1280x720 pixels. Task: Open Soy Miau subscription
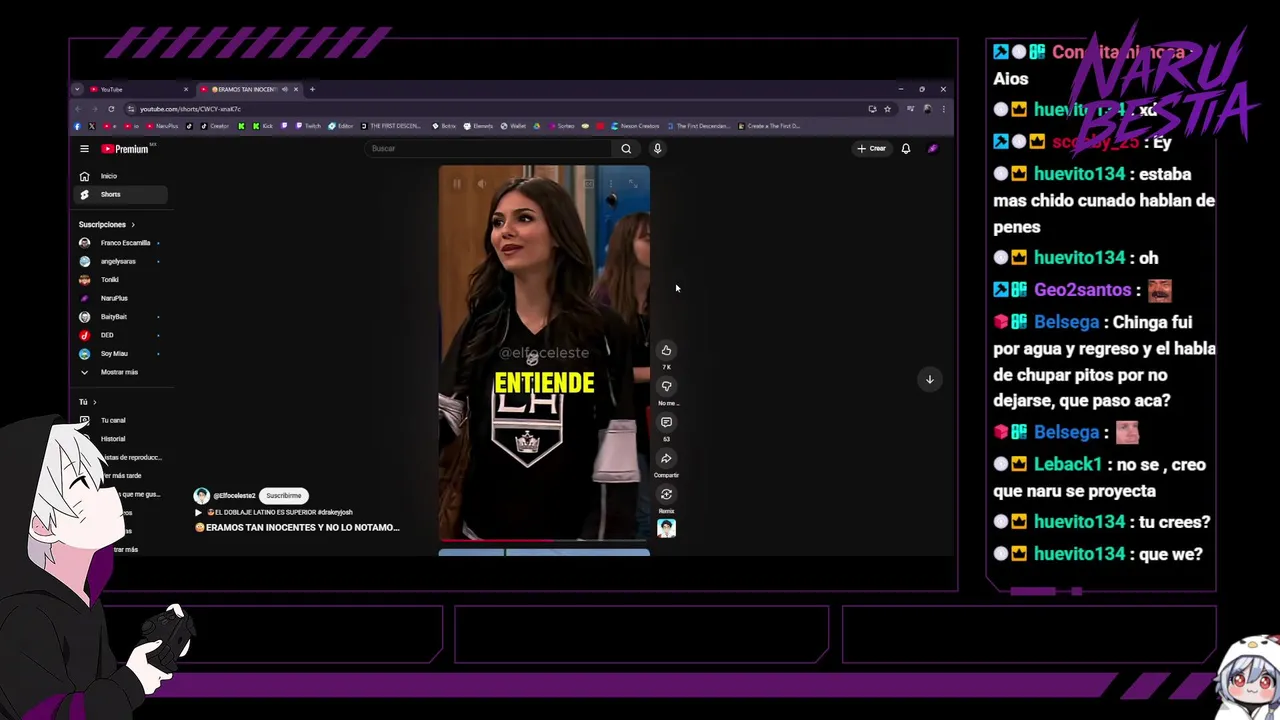[x=120, y=353]
